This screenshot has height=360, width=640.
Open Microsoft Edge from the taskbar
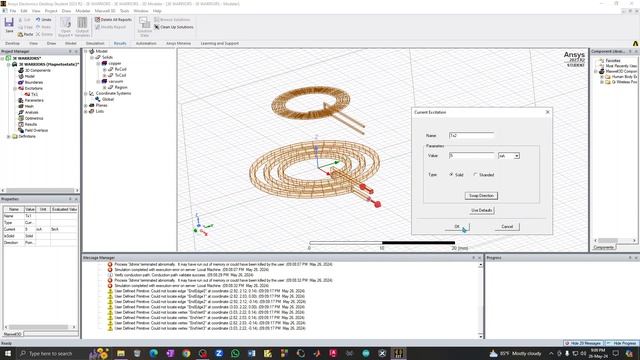[x=153, y=353]
